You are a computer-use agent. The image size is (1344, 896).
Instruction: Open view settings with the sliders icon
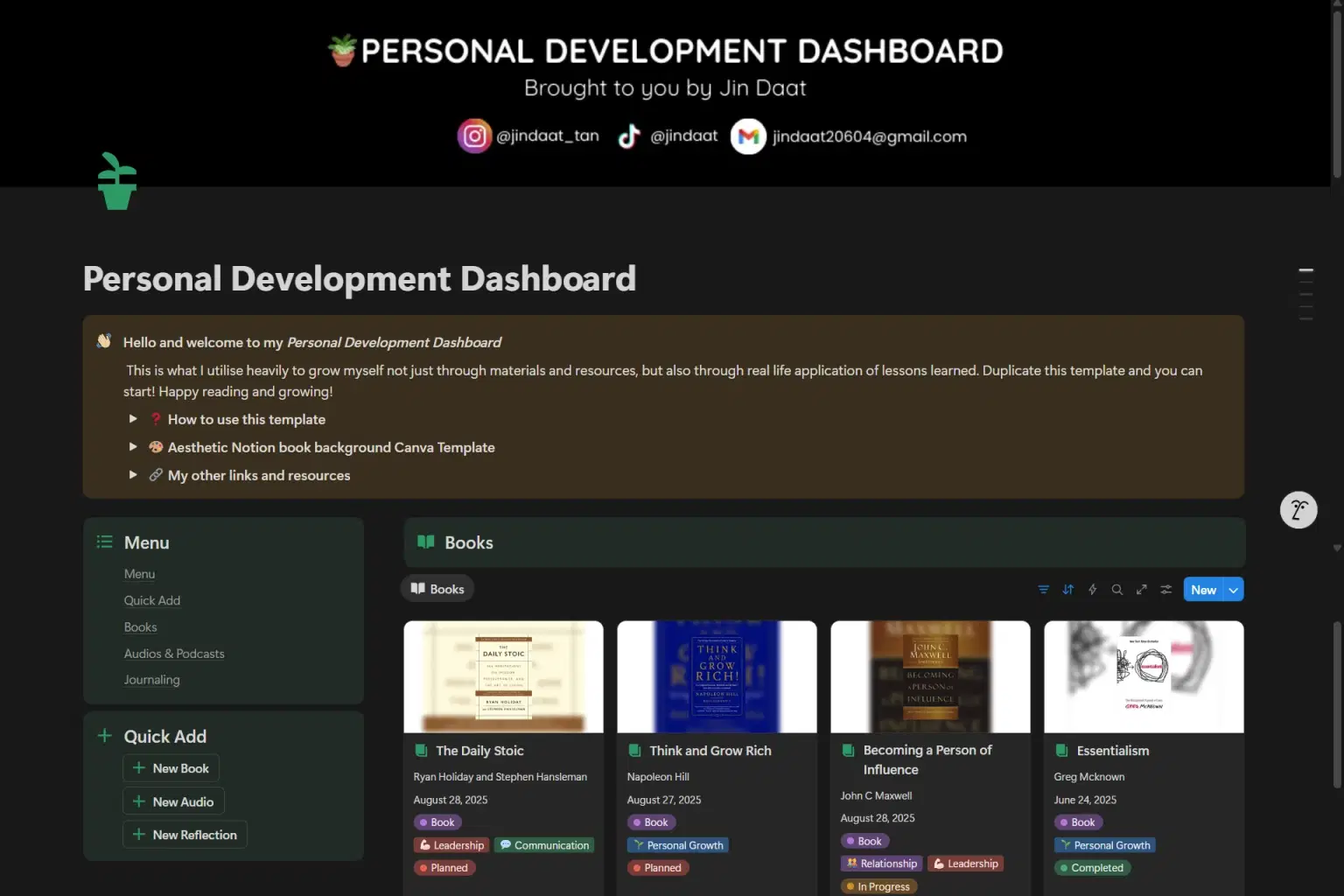1165,589
